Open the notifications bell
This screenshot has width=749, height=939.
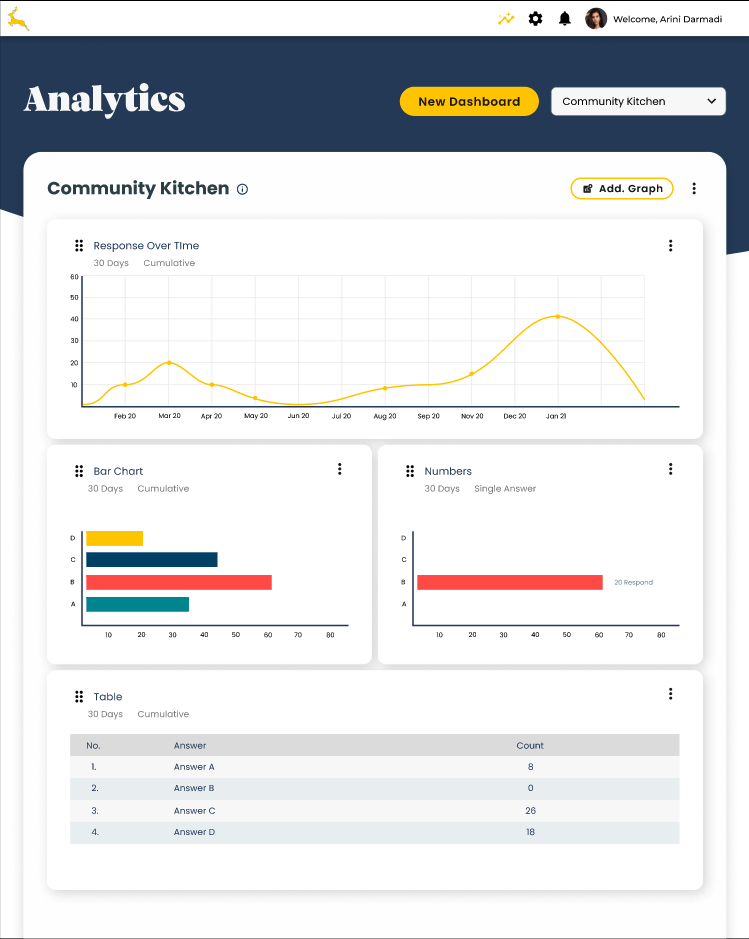click(x=565, y=18)
